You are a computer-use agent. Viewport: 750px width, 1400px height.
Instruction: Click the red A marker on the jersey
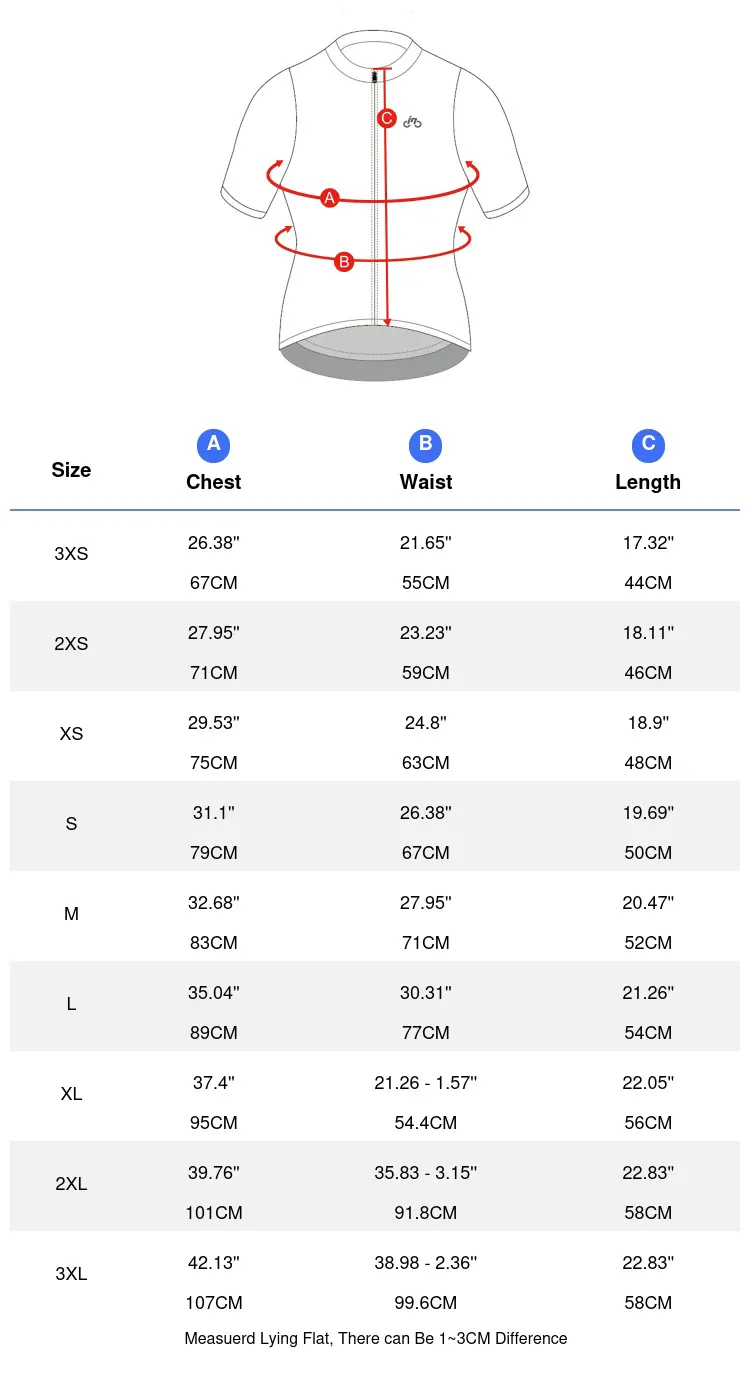pos(330,198)
